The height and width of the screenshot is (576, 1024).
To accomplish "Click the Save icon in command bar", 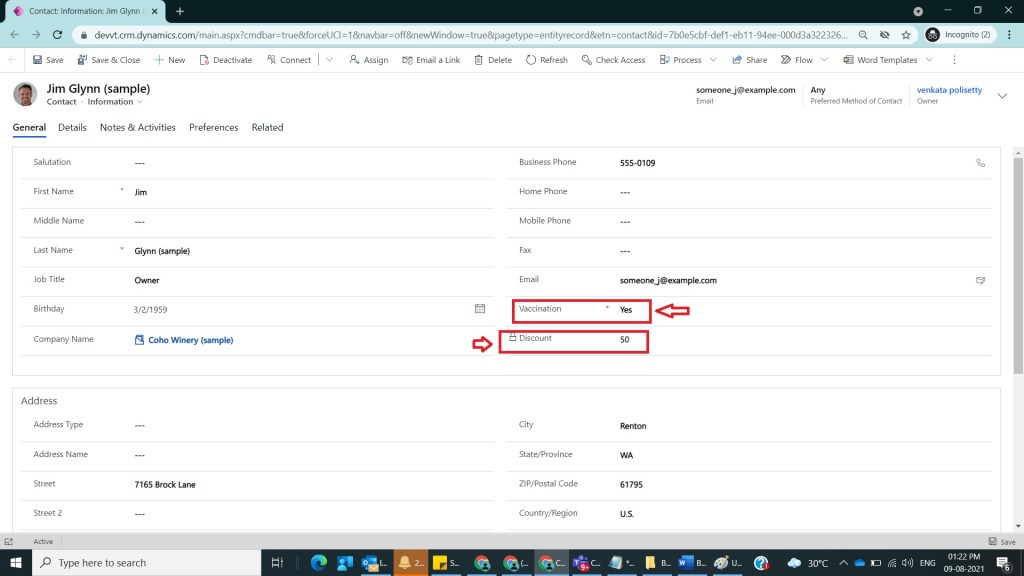I will tap(37, 60).
